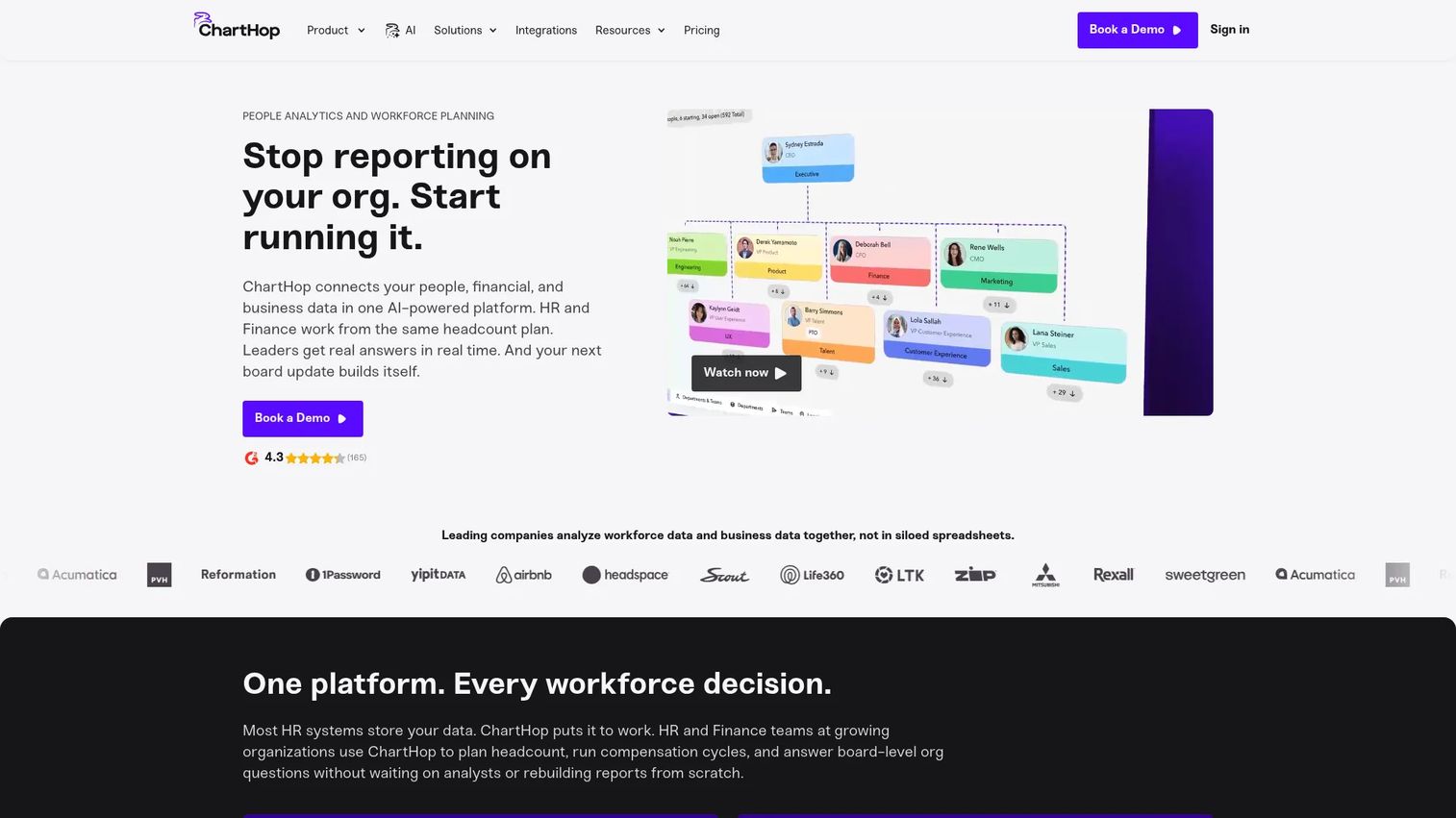Expand the +11 reports under Rene Wells
The image size is (1456, 818).
(x=1000, y=305)
